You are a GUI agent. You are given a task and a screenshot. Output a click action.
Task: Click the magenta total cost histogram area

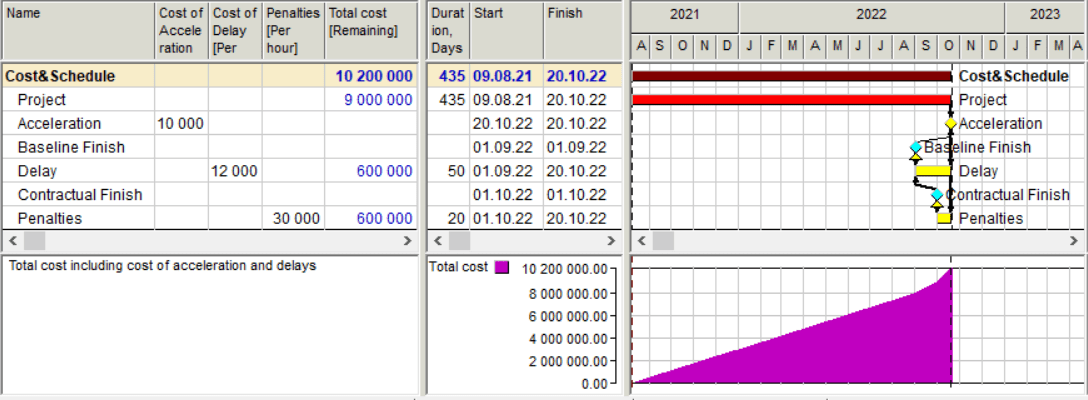click(x=833, y=347)
